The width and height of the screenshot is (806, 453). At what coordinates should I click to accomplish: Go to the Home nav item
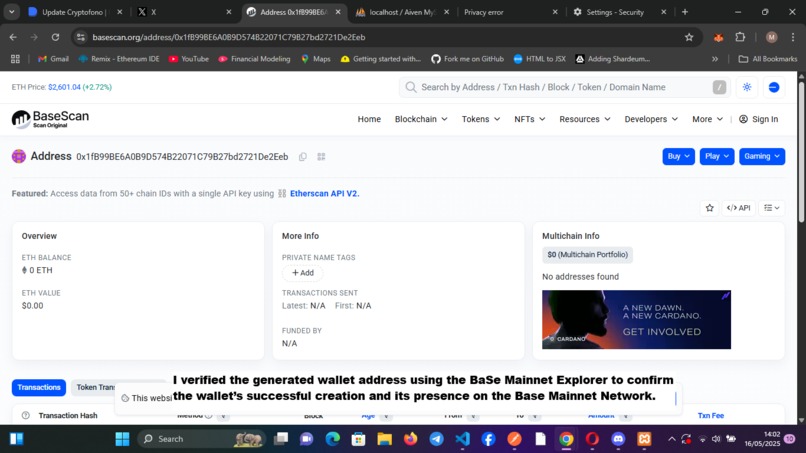click(369, 119)
